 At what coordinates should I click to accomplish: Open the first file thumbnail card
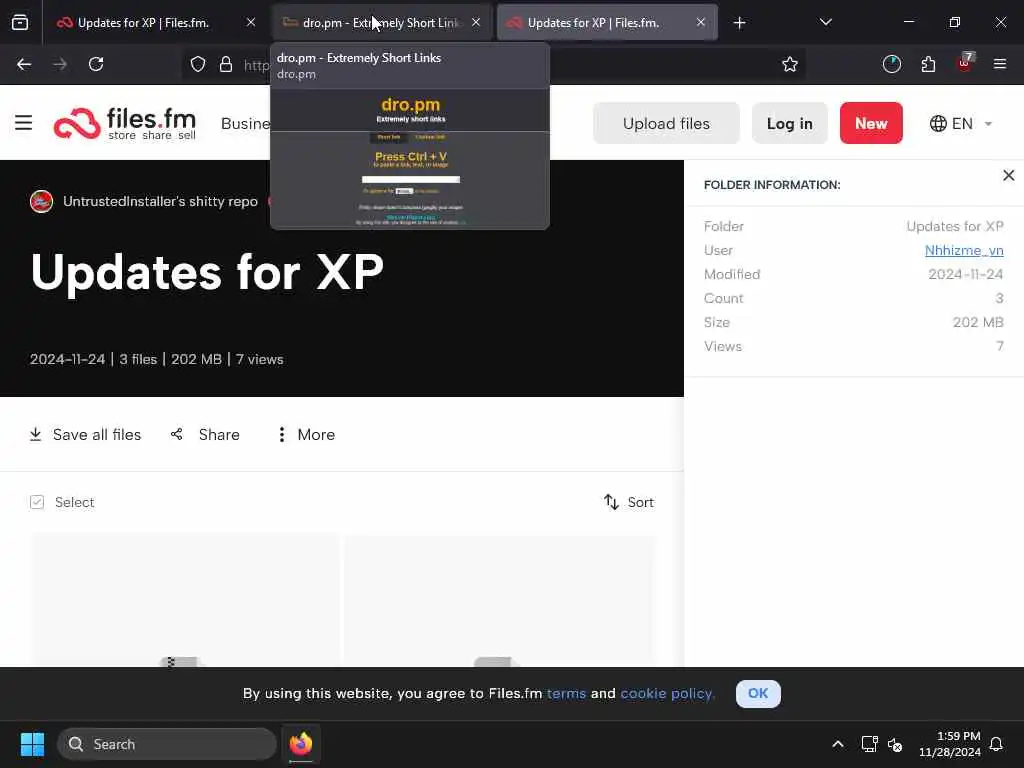click(x=185, y=601)
